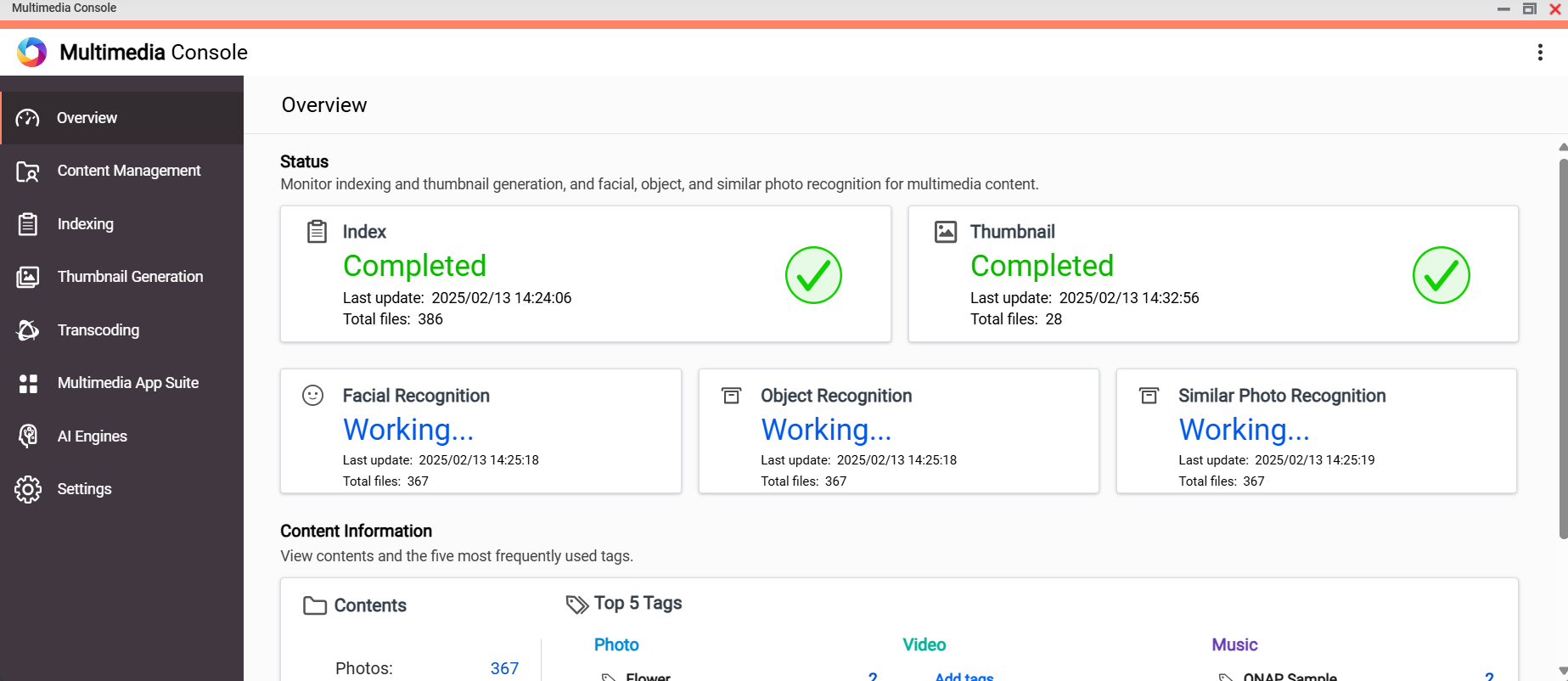Open the photos count link 367
This screenshot has height=681, width=1568.
[504, 668]
